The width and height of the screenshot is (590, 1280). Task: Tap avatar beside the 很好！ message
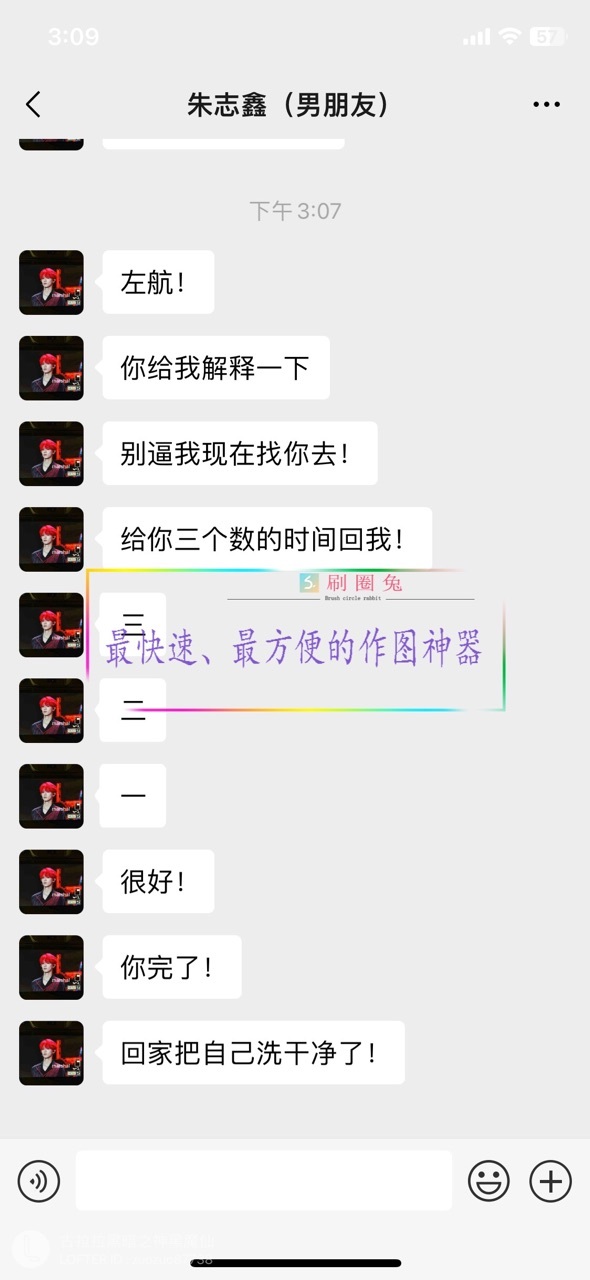pyautogui.click(x=51, y=882)
